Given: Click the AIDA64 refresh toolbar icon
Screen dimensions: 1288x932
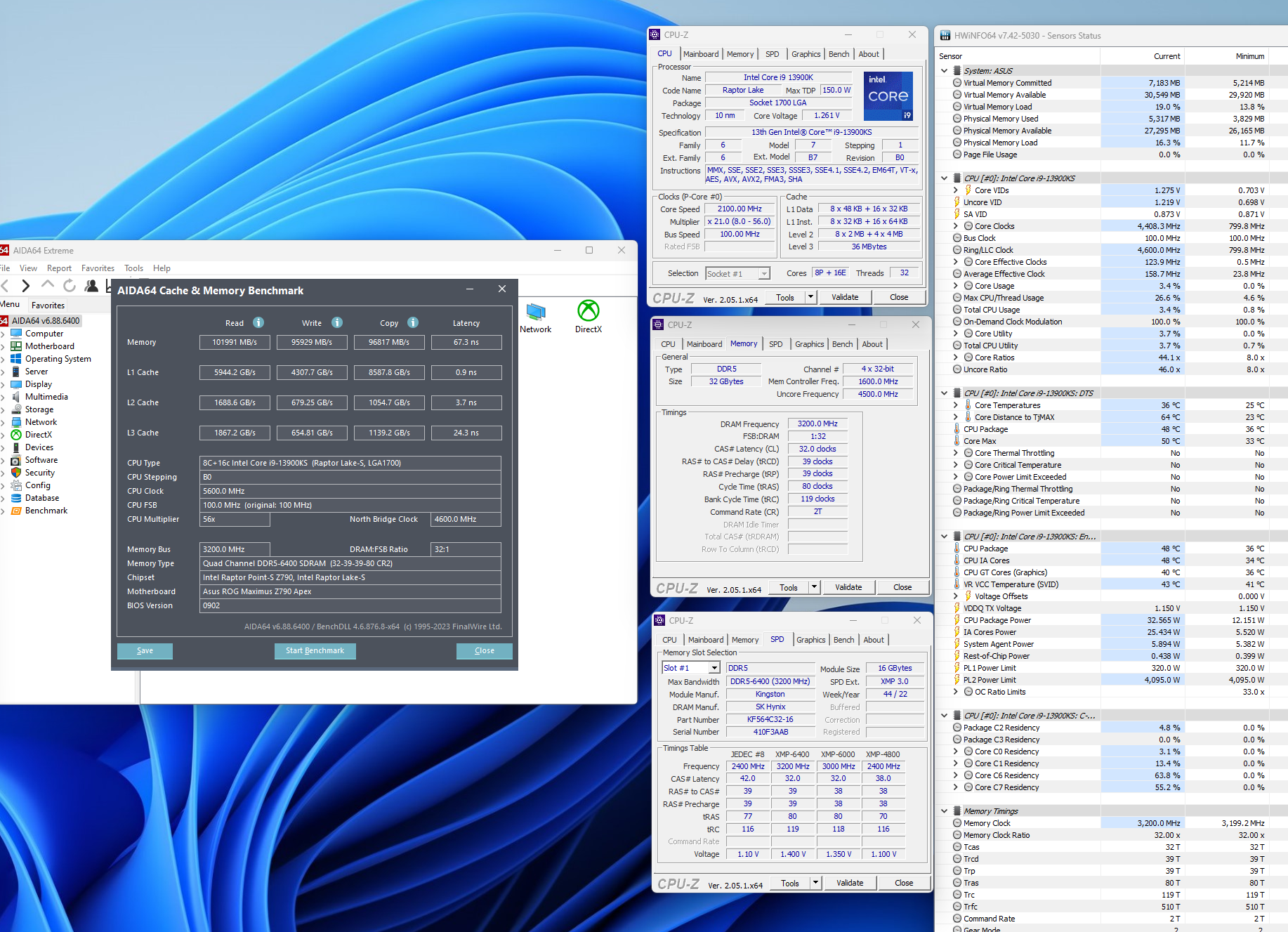Looking at the screenshot, I should (70, 285).
